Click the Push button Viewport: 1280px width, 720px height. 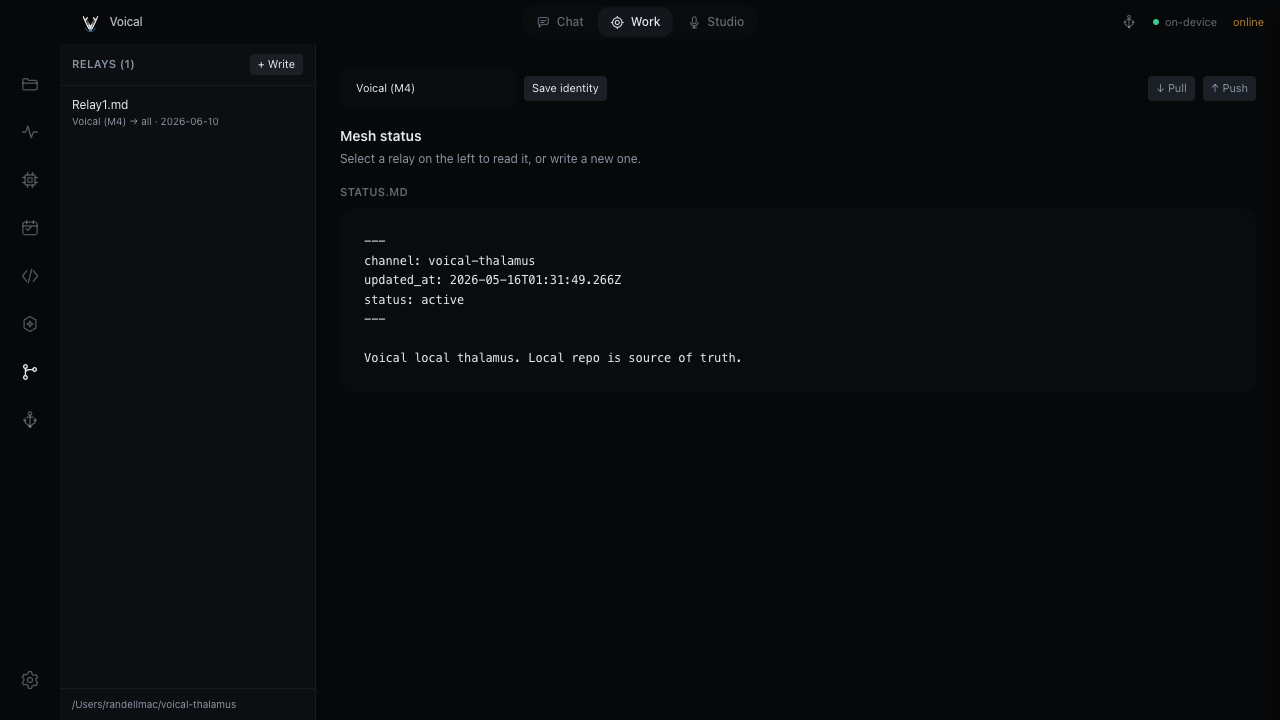click(x=1229, y=88)
